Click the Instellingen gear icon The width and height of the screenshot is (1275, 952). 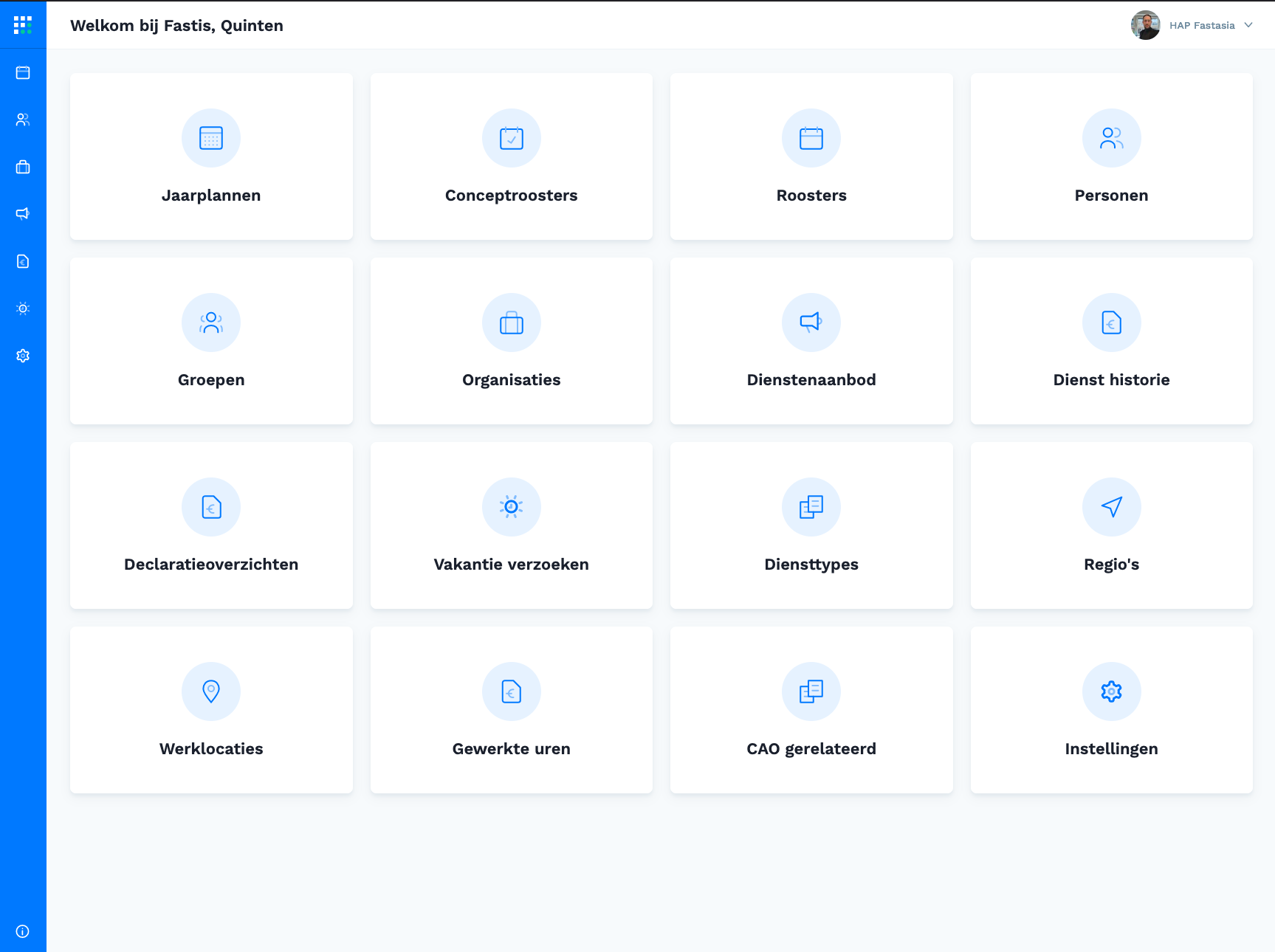pos(1112,691)
